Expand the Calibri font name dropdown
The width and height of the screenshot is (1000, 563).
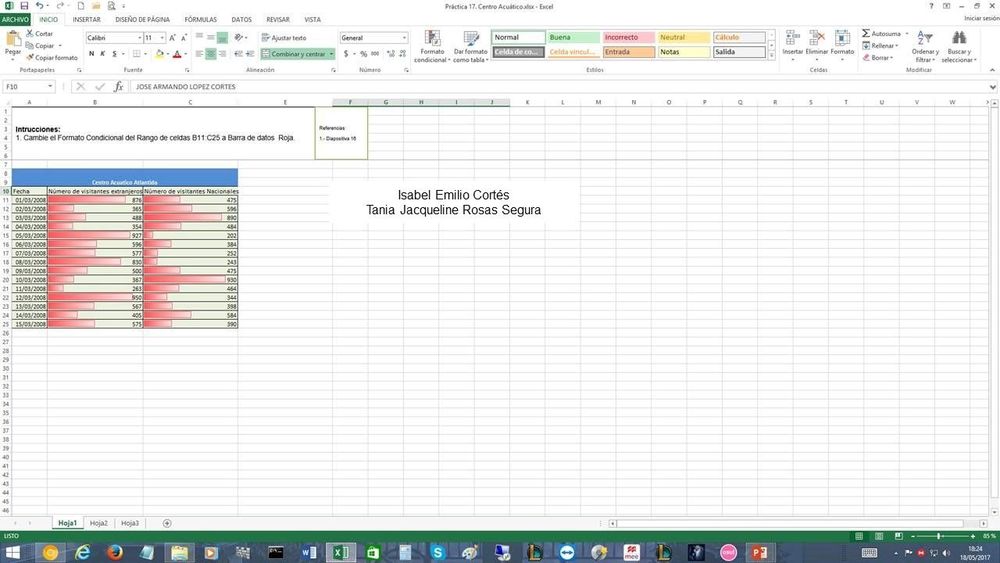pyautogui.click(x=139, y=38)
